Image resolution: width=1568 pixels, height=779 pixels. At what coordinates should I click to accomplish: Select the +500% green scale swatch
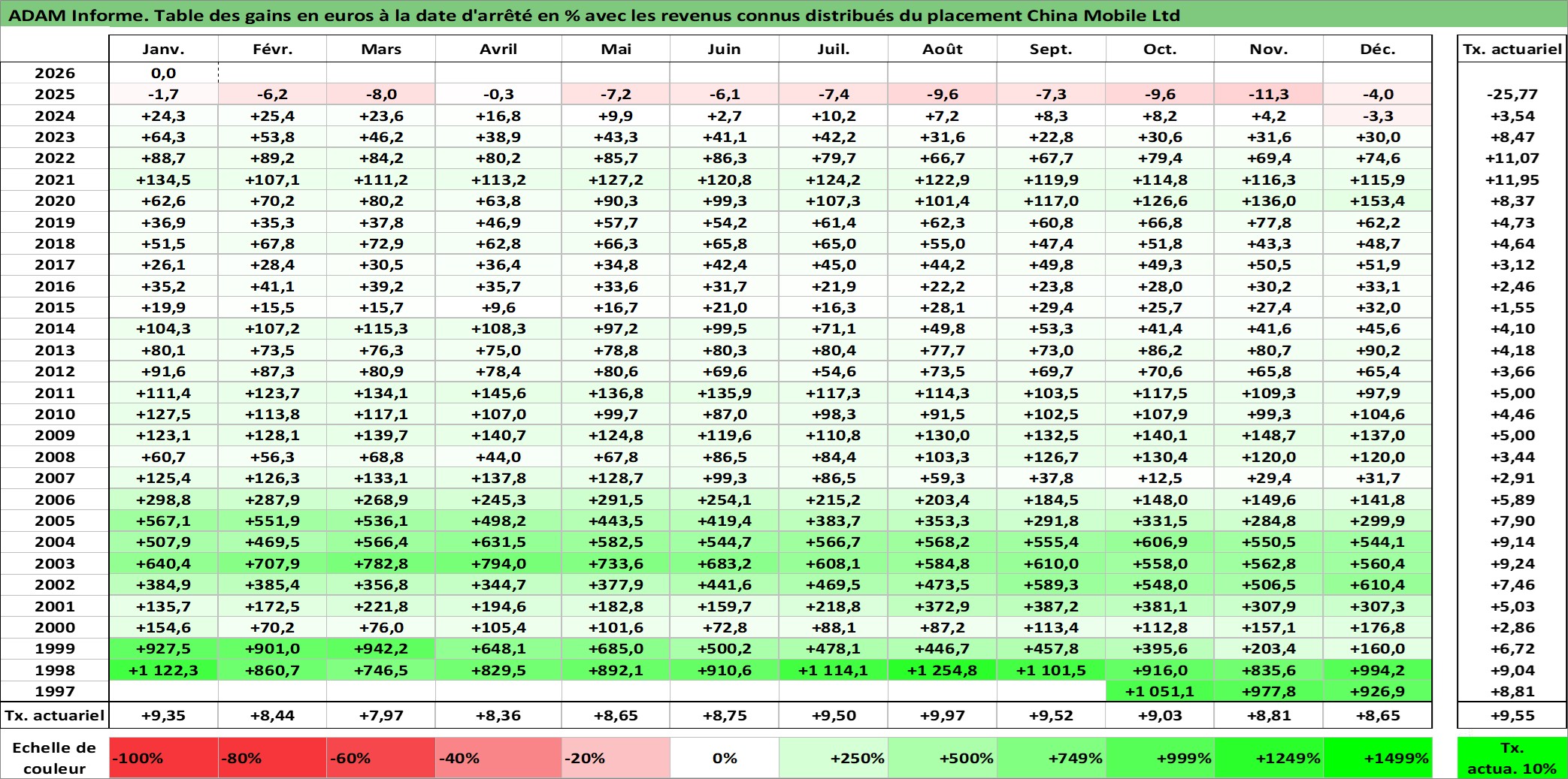(943, 758)
